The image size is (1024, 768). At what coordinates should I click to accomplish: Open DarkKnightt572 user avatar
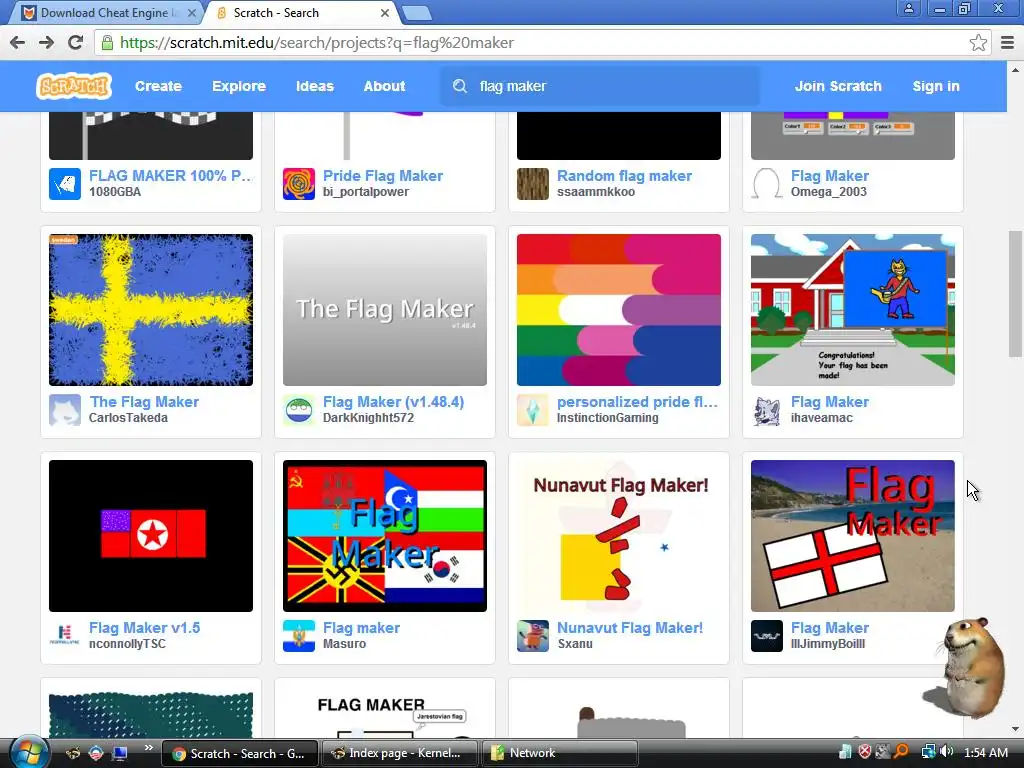click(x=298, y=410)
